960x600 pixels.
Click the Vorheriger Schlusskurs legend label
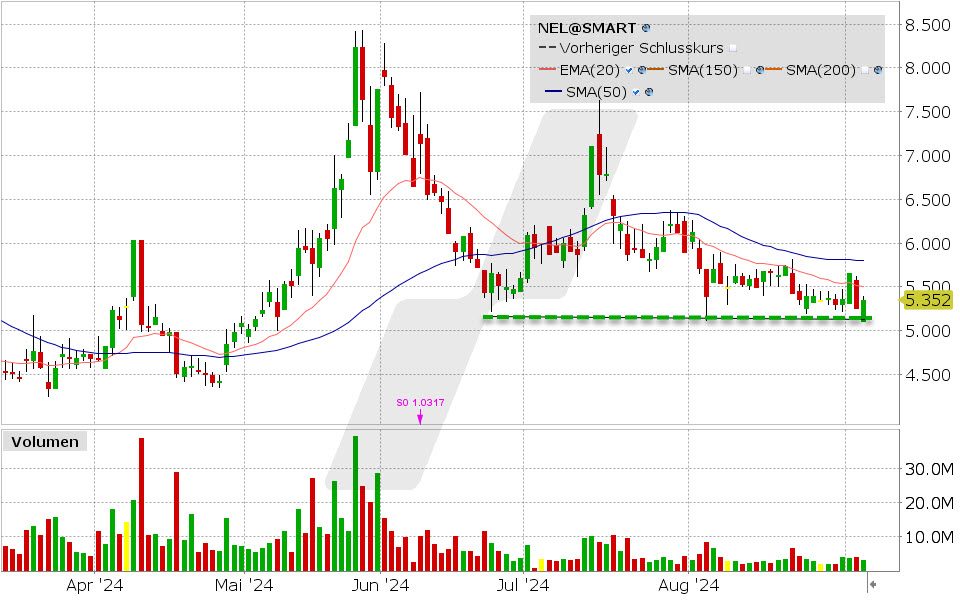pos(642,48)
